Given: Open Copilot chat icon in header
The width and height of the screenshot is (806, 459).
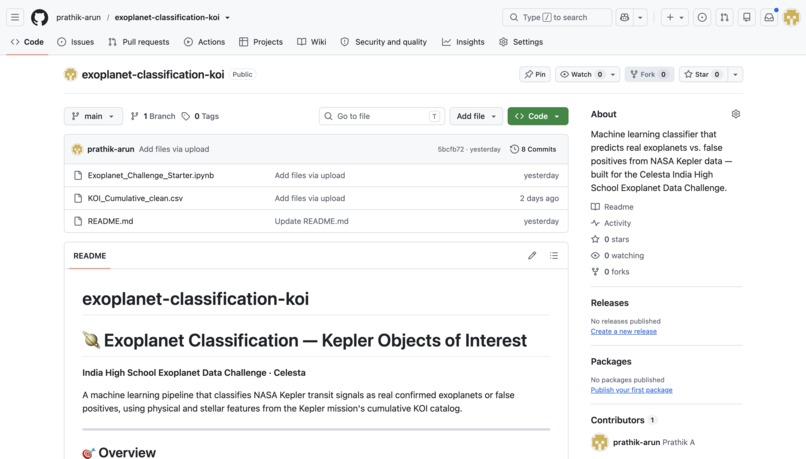Looking at the screenshot, I should [625, 17].
